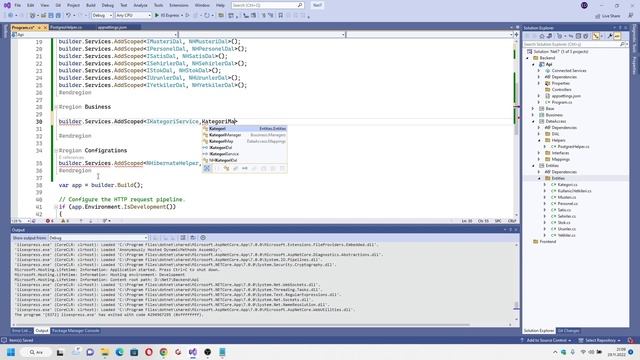Expand the Base project node
This screenshot has height=360, width=640.
pyautogui.click(x=533, y=109)
